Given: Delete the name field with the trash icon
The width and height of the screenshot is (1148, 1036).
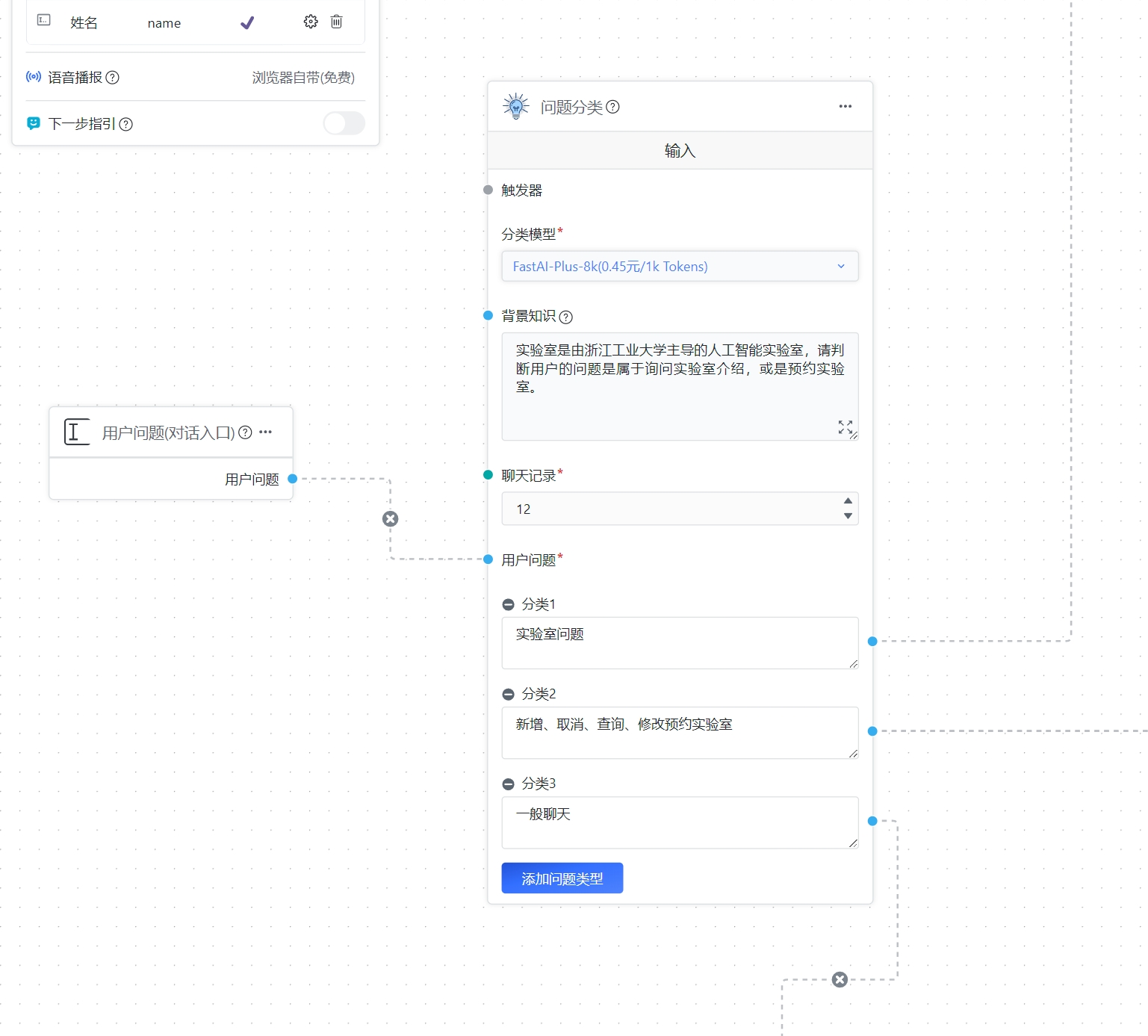Looking at the screenshot, I should (337, 22).
